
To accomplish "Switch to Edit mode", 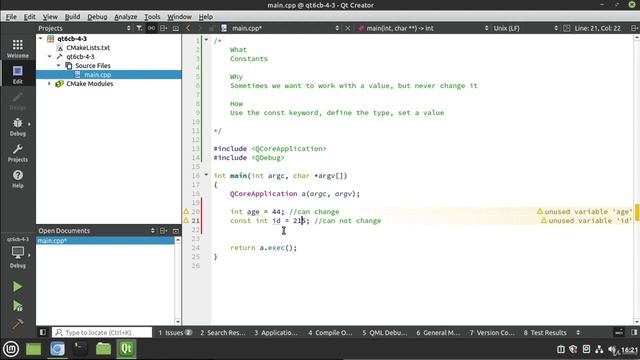I will [18, 75].
